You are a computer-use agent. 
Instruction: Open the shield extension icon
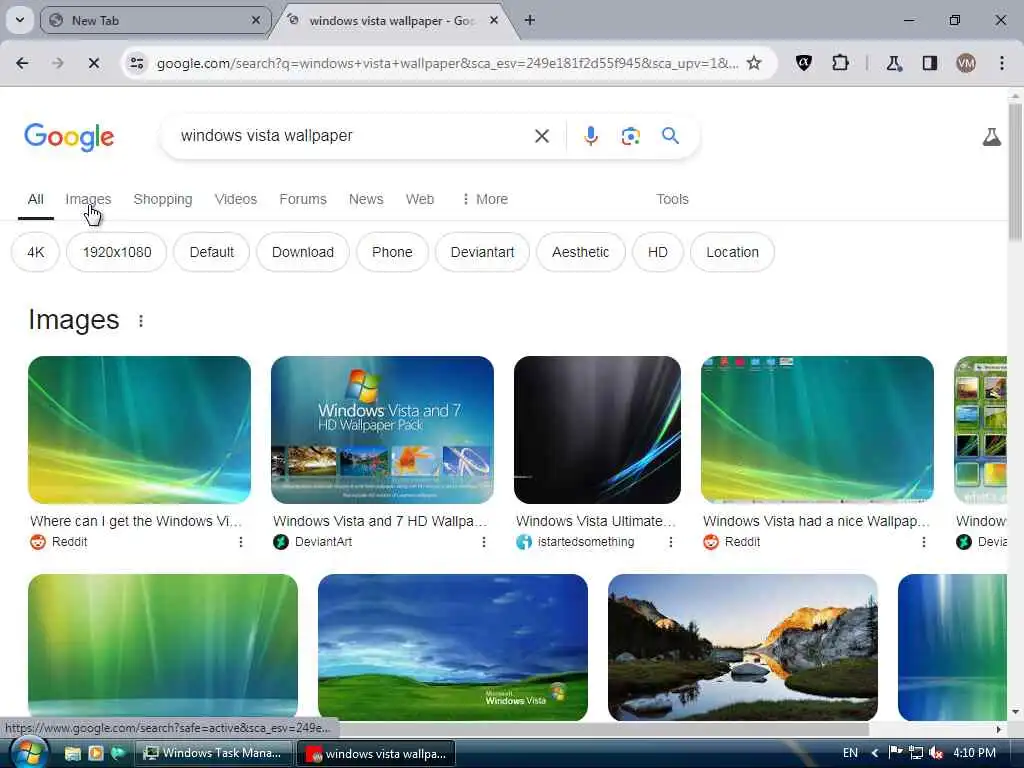coord(804,63)
